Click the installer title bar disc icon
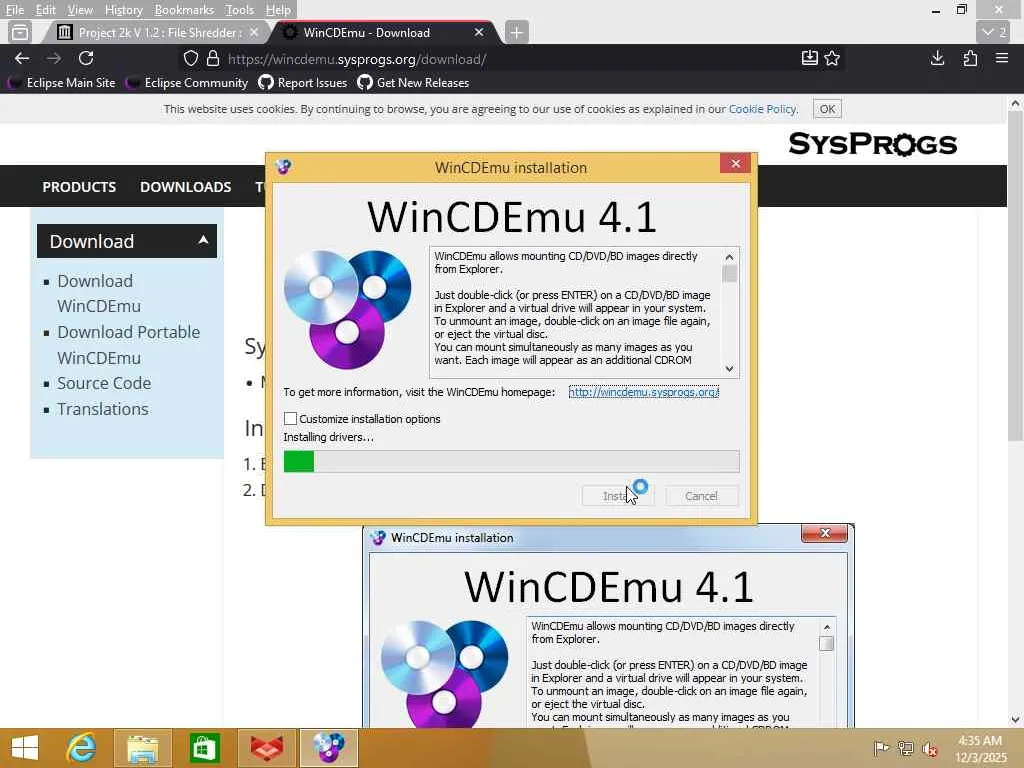Viewport: 1024px width, 768px height. [283, 167]
